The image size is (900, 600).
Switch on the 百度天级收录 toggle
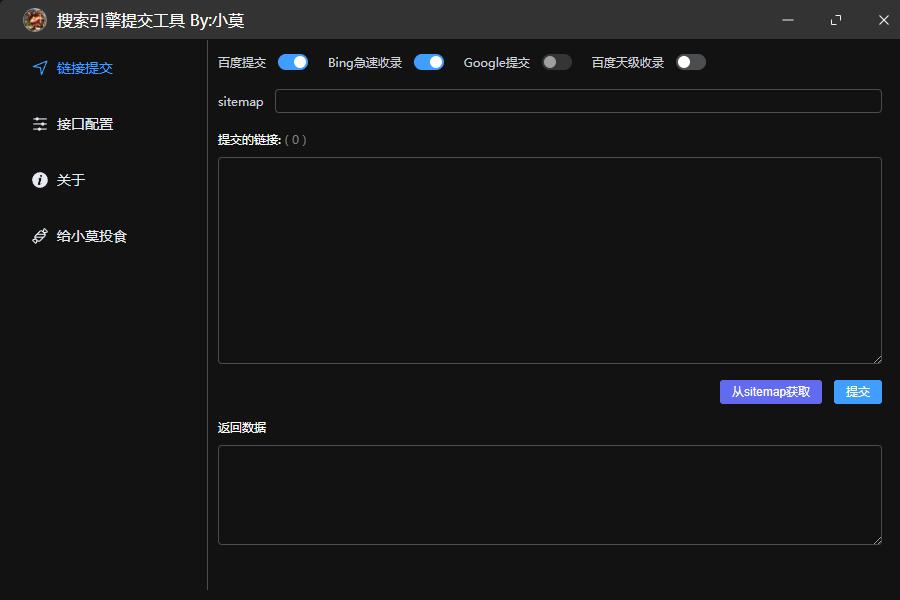691,62
